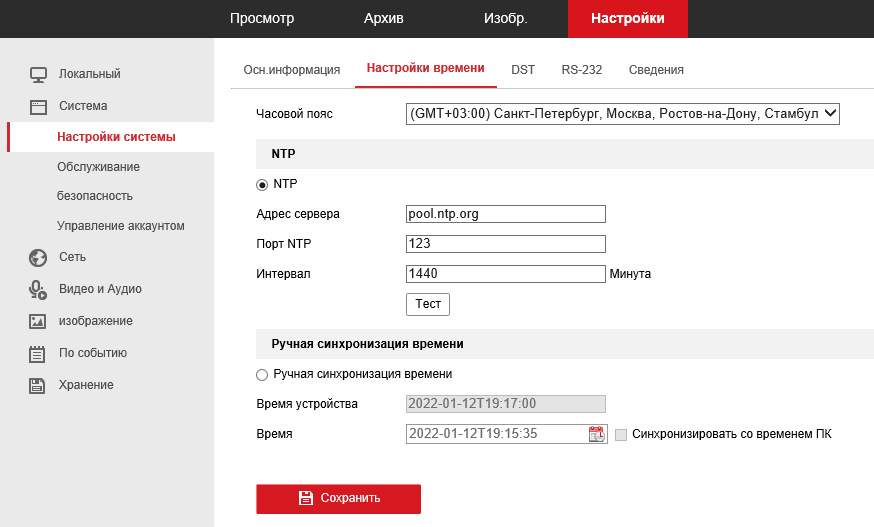This screenshot has height=527, width=874.
Task: Click the NTP section header
Action: click(x=565, y=154)
